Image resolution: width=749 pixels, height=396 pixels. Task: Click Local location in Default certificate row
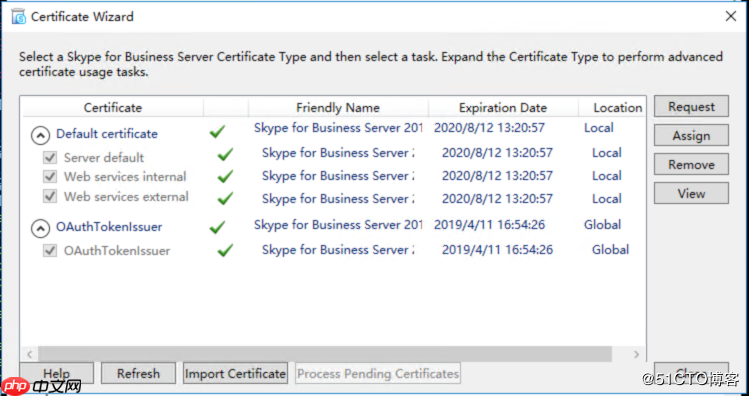pos(599,128)
